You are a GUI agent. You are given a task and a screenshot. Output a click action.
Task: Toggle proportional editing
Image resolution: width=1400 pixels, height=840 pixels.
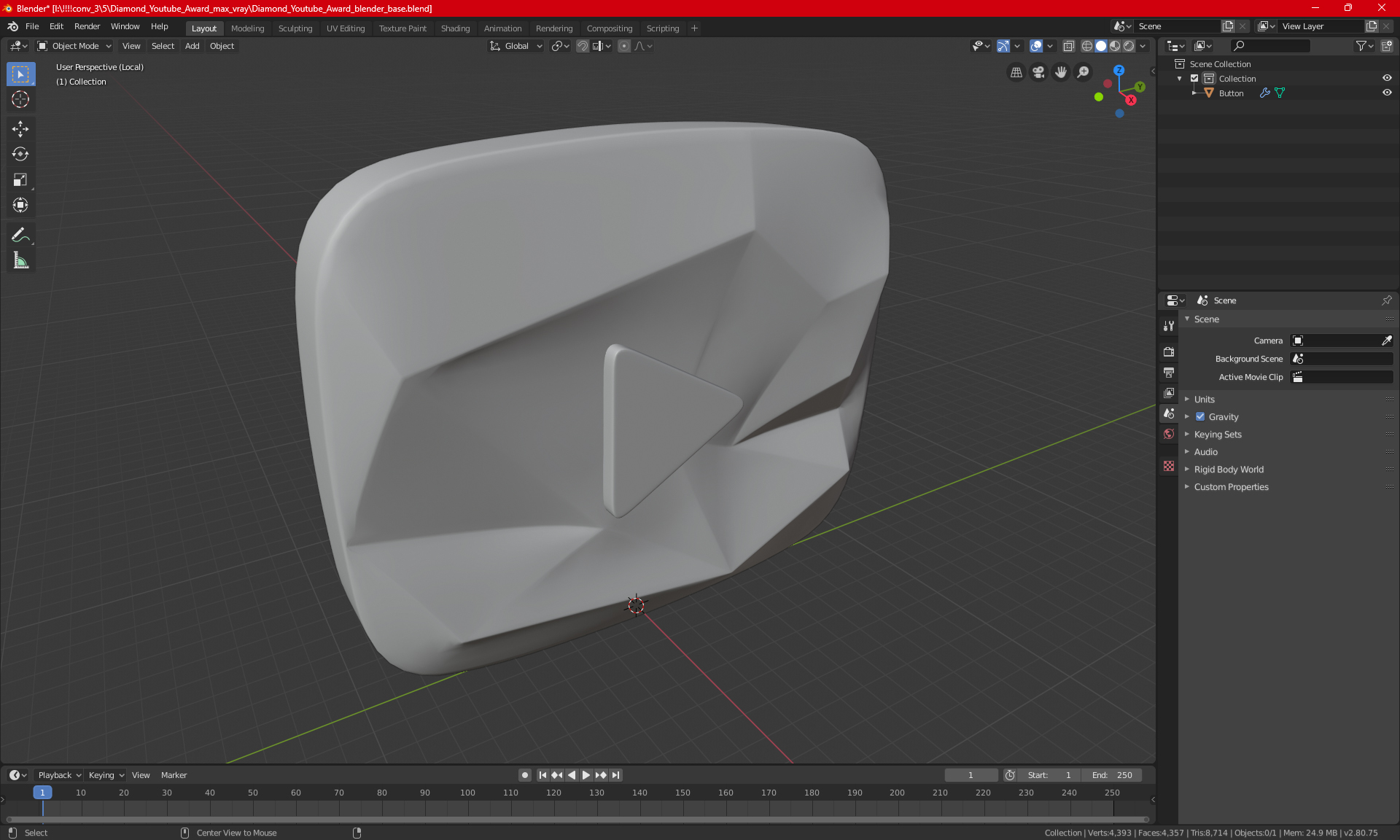tap(624, 46)
